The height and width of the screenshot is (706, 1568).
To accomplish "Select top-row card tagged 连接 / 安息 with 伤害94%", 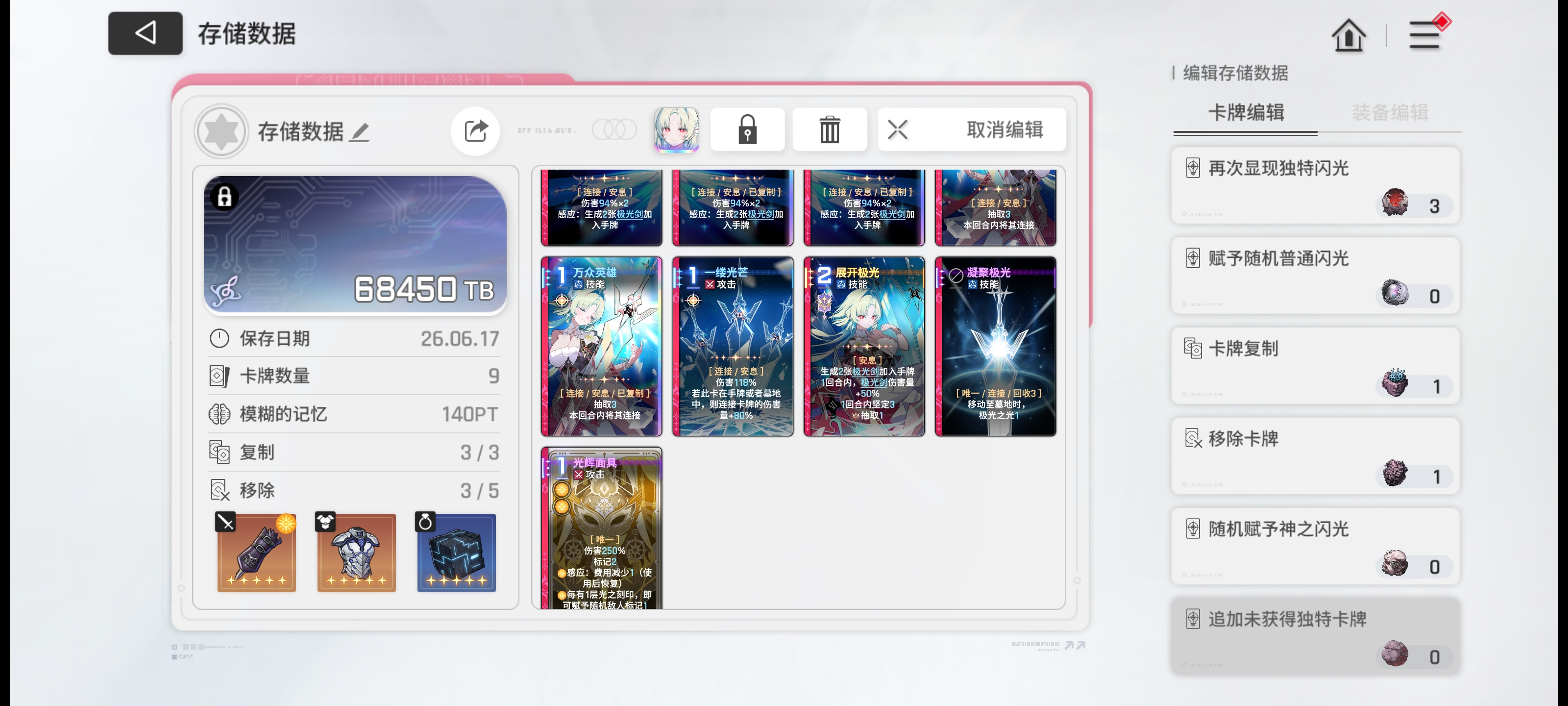I will click(601, 208).
